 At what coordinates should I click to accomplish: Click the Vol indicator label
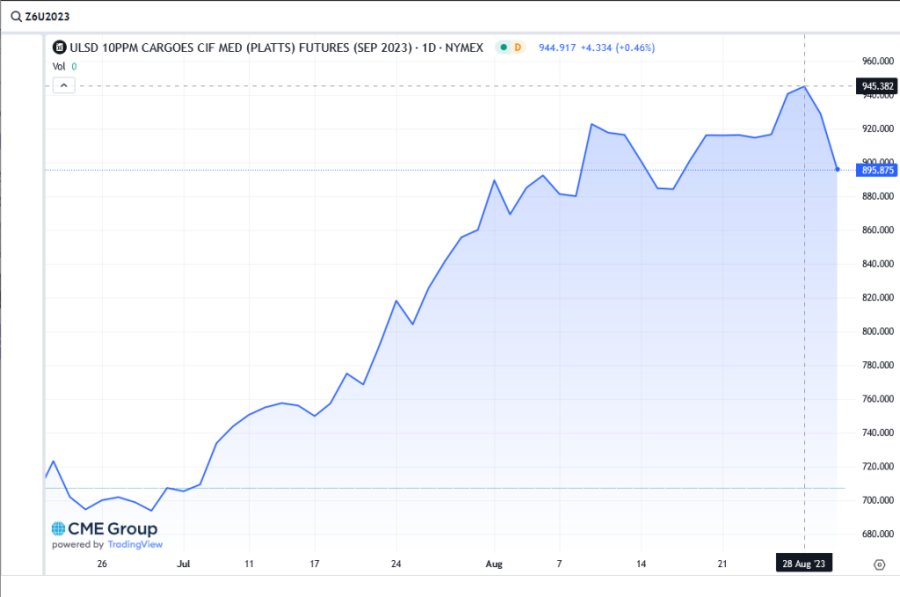point(58,66)
